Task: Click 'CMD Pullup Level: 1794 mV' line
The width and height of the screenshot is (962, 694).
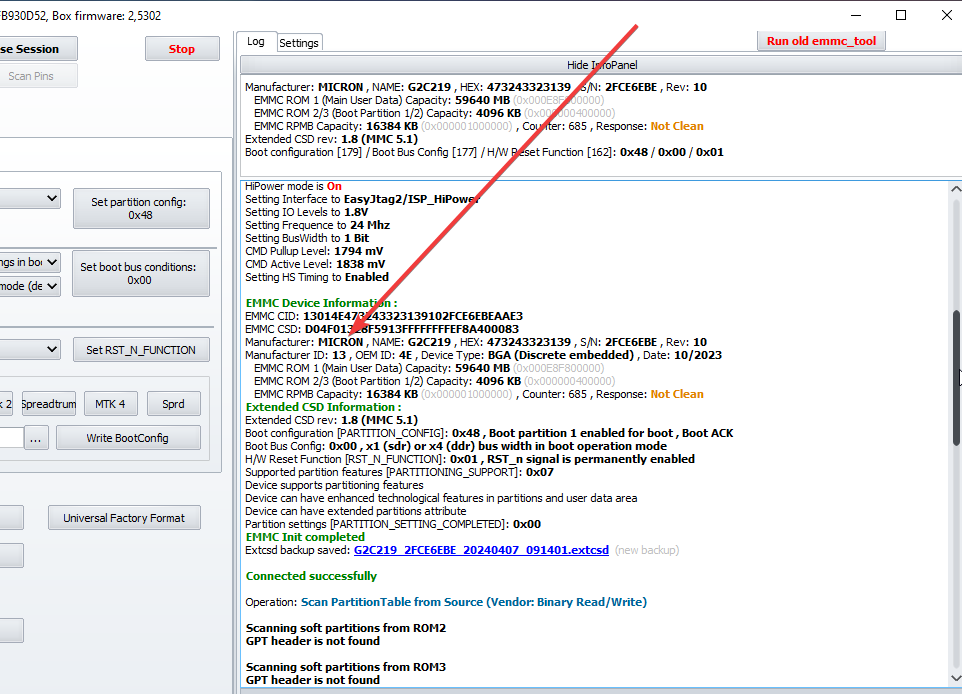Action: coord(314,251)
